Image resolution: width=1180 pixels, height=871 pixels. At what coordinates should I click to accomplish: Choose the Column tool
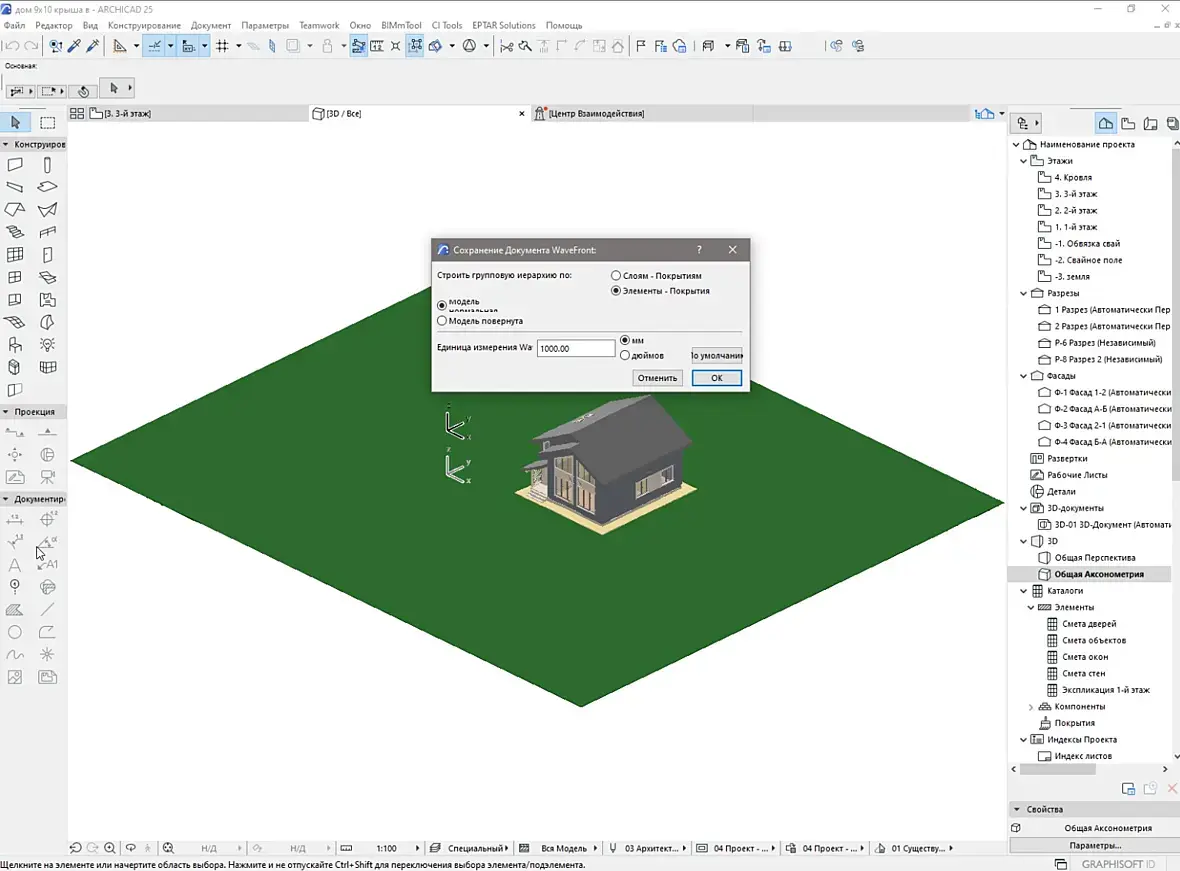(47, 165)
